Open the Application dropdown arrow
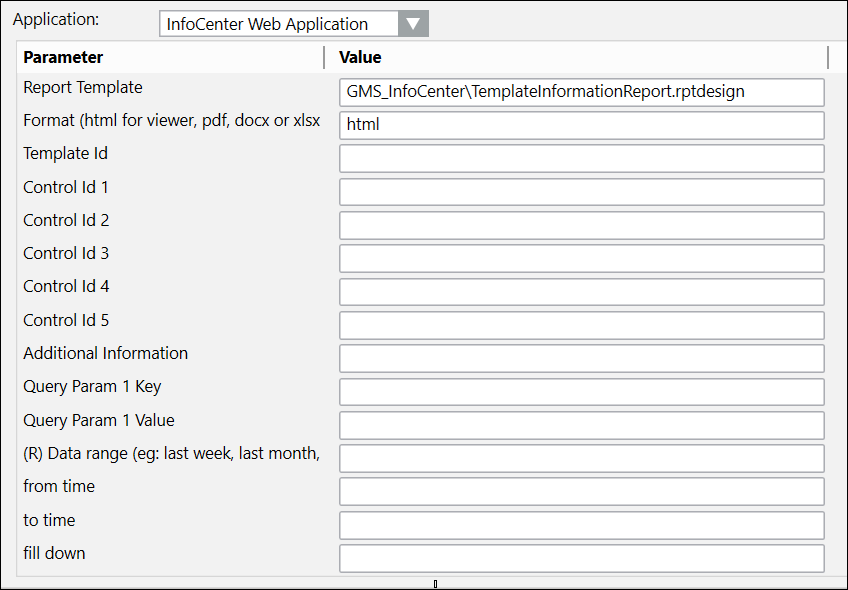848x590 pixels. (412, 24)
